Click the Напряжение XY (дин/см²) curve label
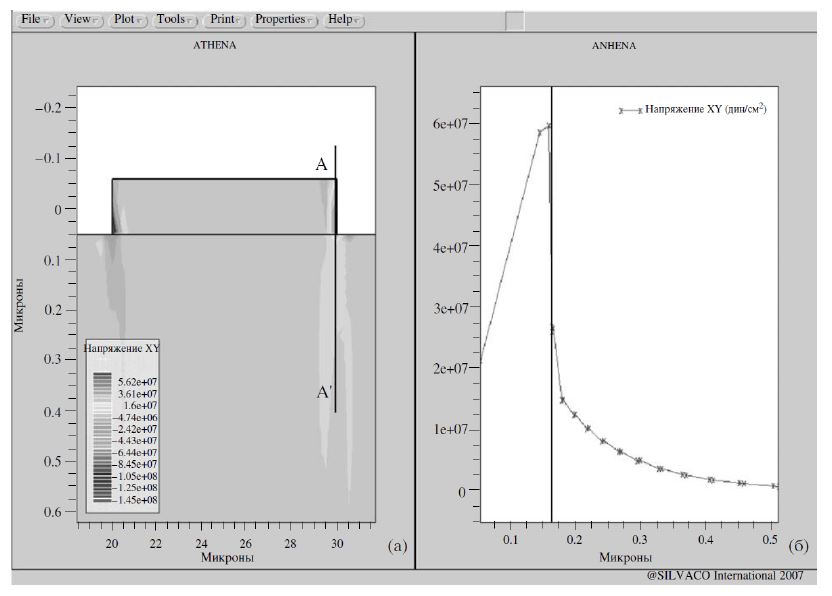 click(x=705, y=109)
